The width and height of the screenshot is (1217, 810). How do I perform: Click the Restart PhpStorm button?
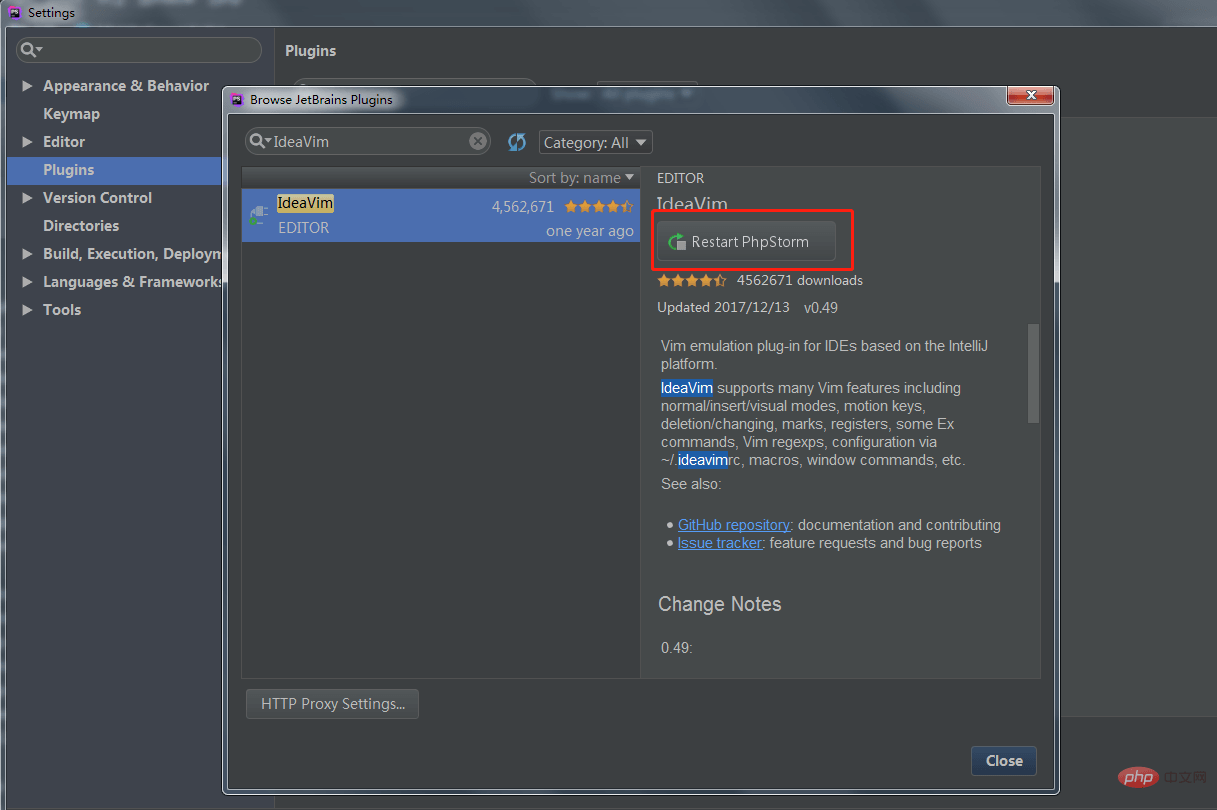pyautogui.click(x=746, y=241)
